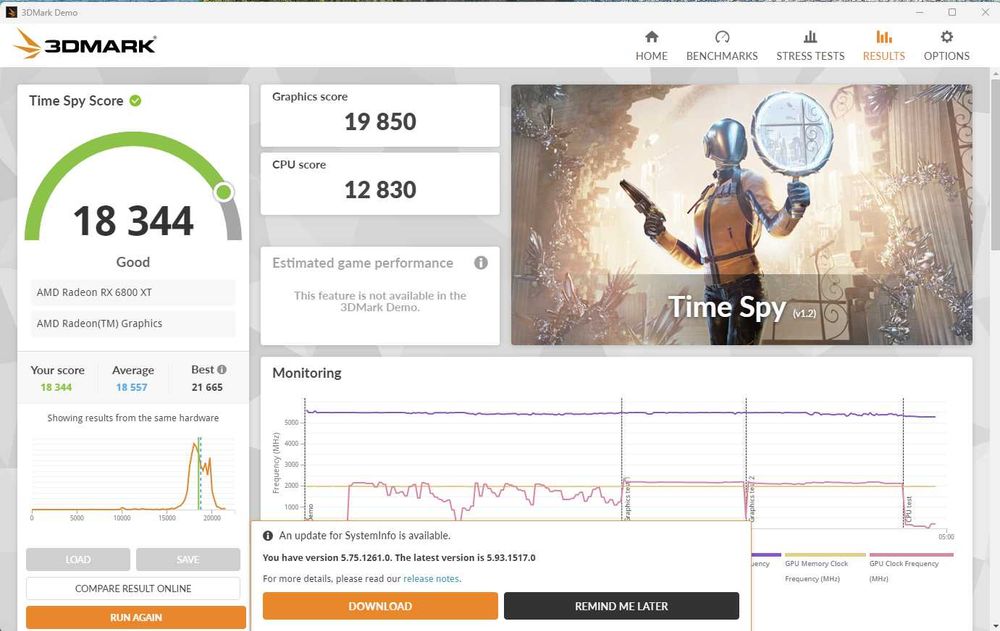This screenshot has height=631, width=1000.
Task: Click the update notice info icon
Action: [x=268, y=536]
